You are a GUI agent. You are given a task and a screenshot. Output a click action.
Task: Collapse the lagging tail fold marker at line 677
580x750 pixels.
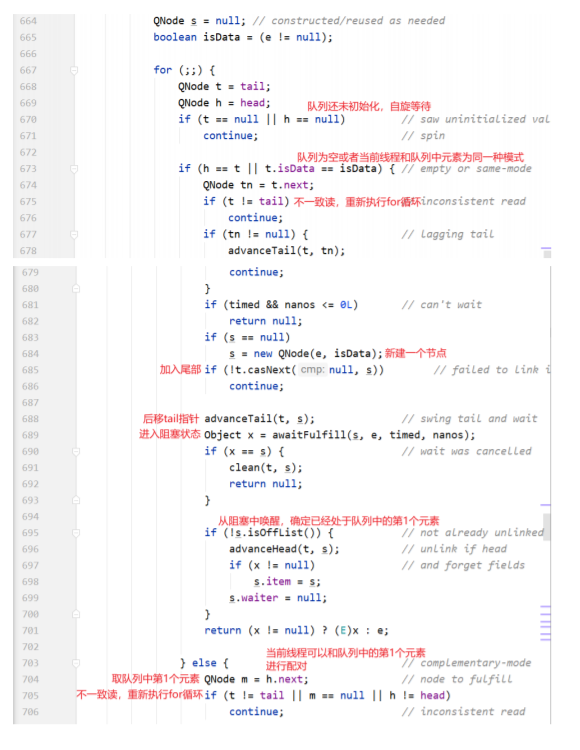click(x=74, y=234)
